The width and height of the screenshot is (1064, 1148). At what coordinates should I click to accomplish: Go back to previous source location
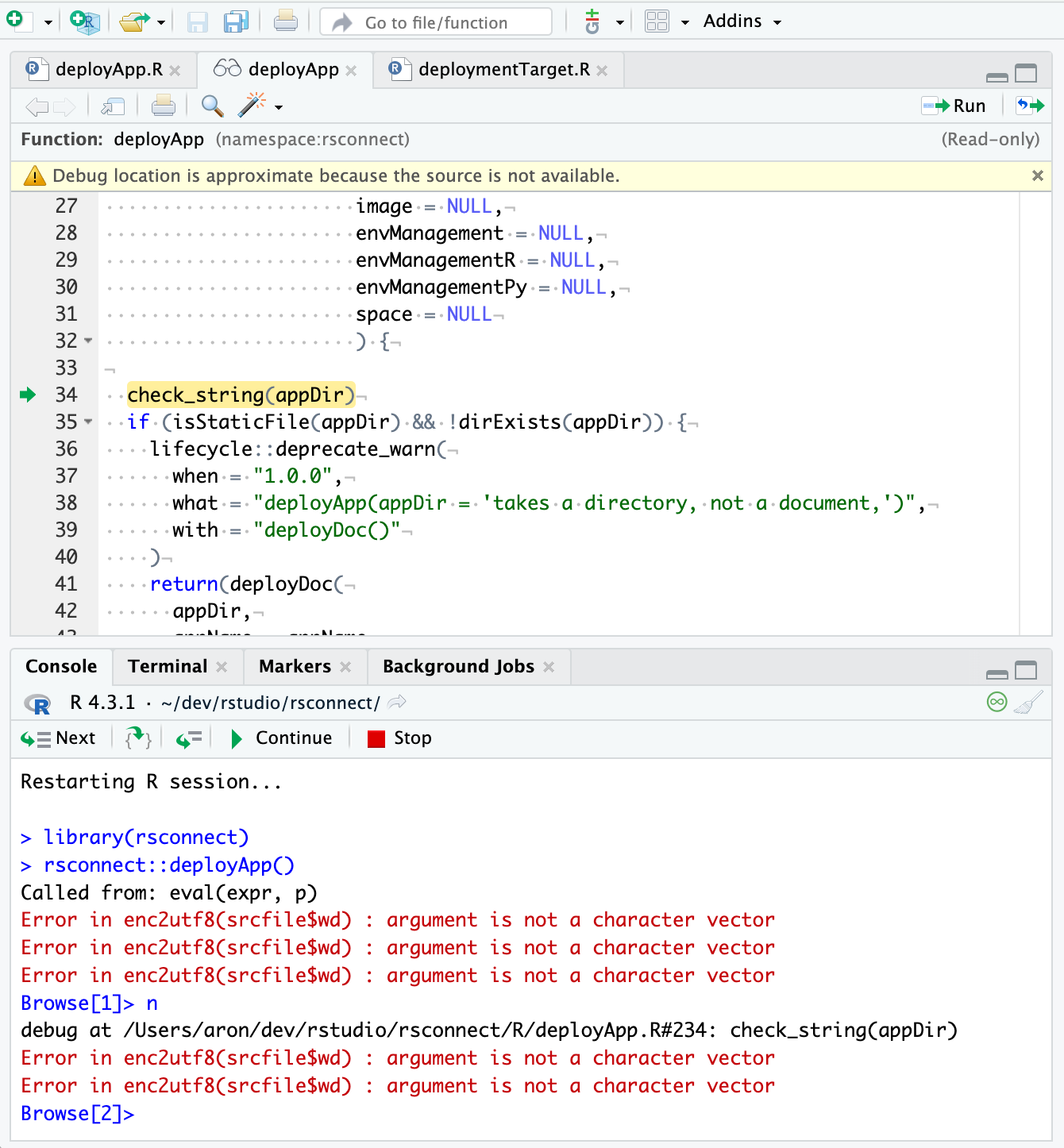[x=37, y=106]
